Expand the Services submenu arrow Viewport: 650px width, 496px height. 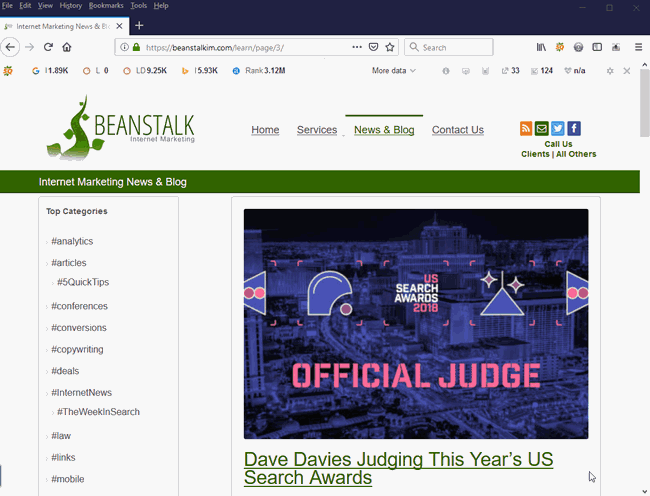pyautogui.click(x=343, y=135)
